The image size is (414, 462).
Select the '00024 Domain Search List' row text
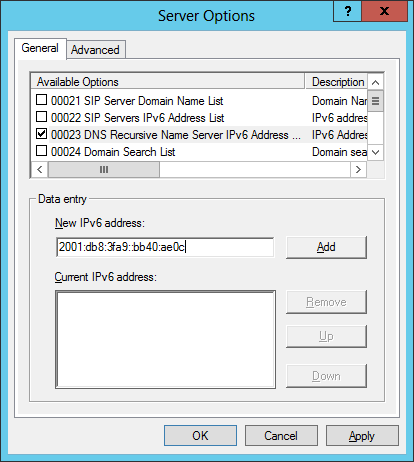[x=113, y=152]
